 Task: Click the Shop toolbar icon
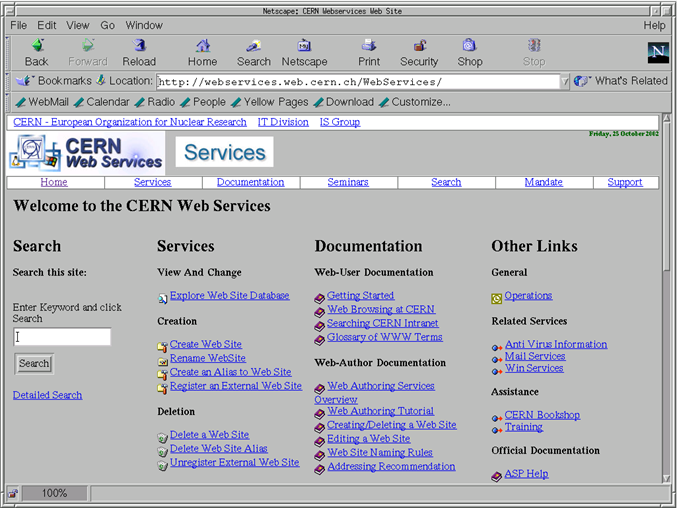coord(469,45)
